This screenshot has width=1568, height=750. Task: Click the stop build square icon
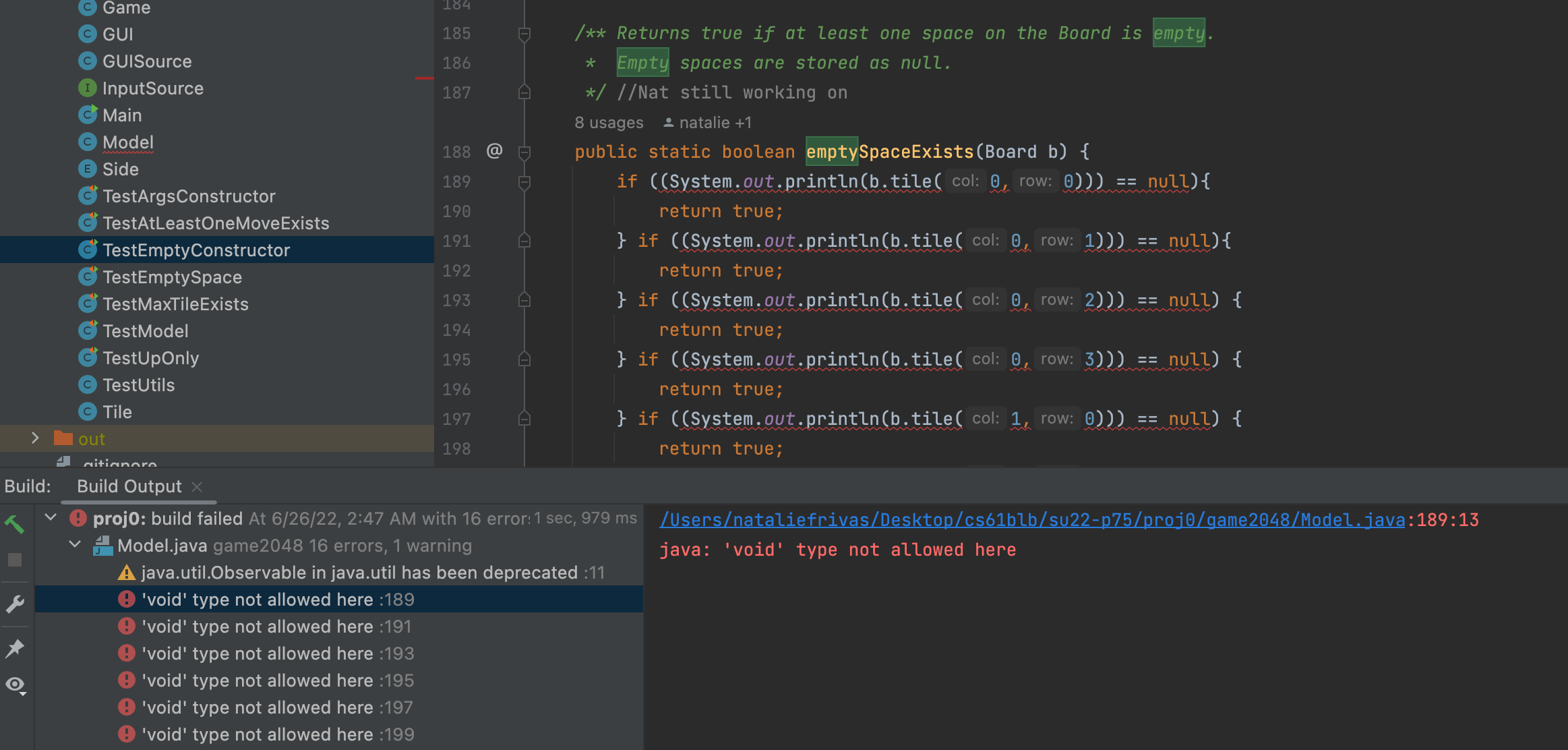tap(15, 560)
